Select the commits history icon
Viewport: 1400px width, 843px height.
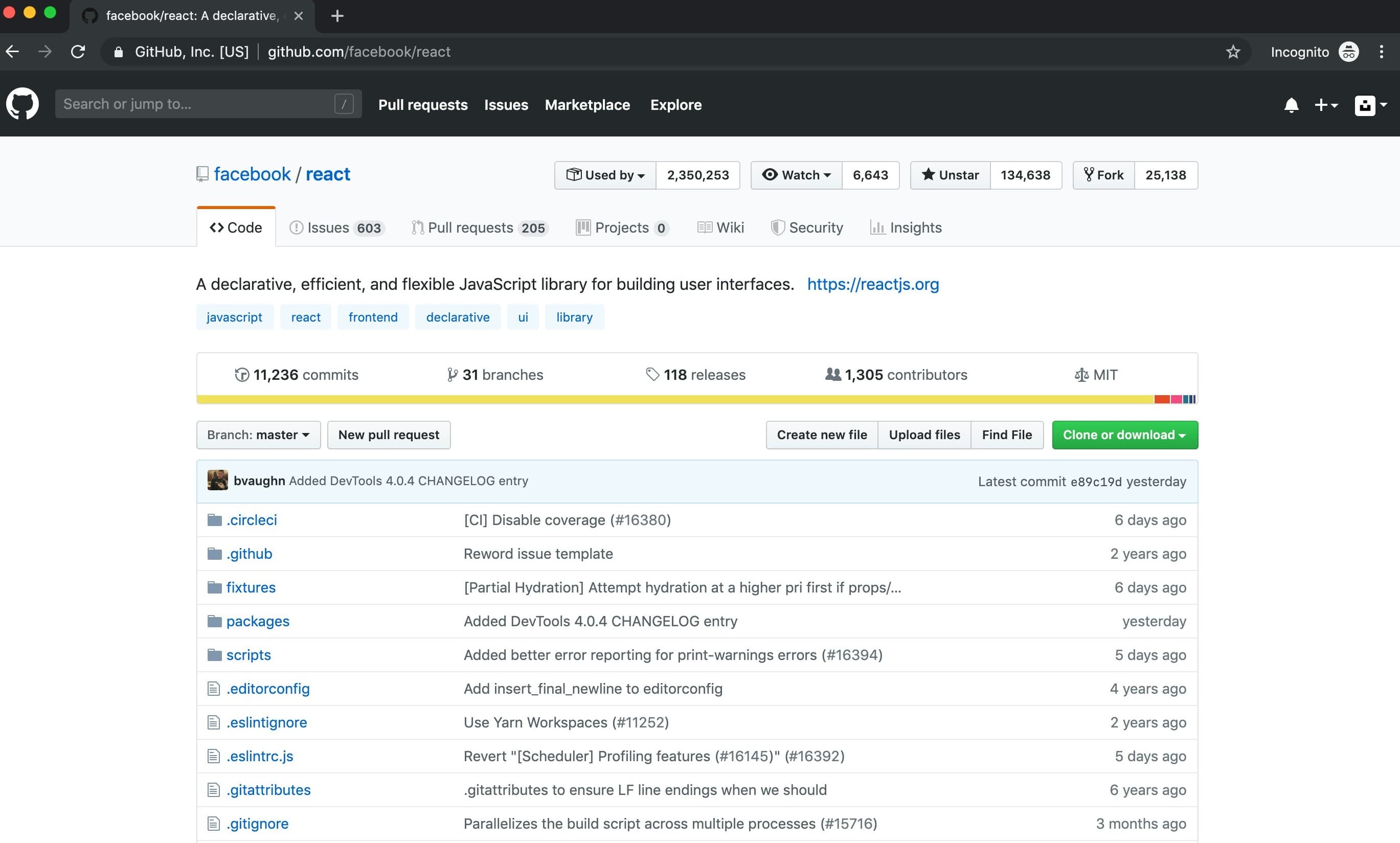242,374
